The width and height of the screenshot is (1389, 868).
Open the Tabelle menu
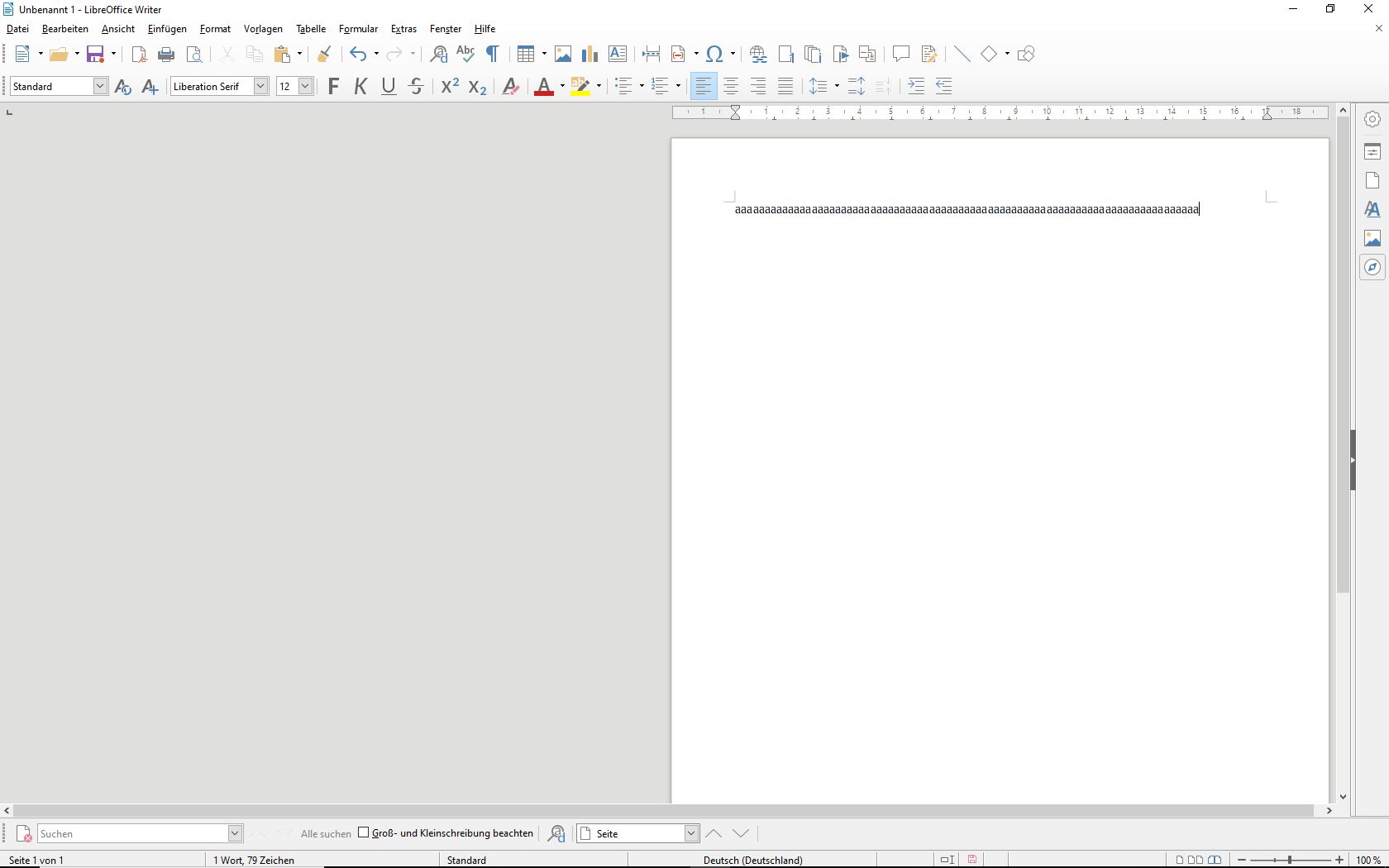pyautogui.click(x=311, y=29)
